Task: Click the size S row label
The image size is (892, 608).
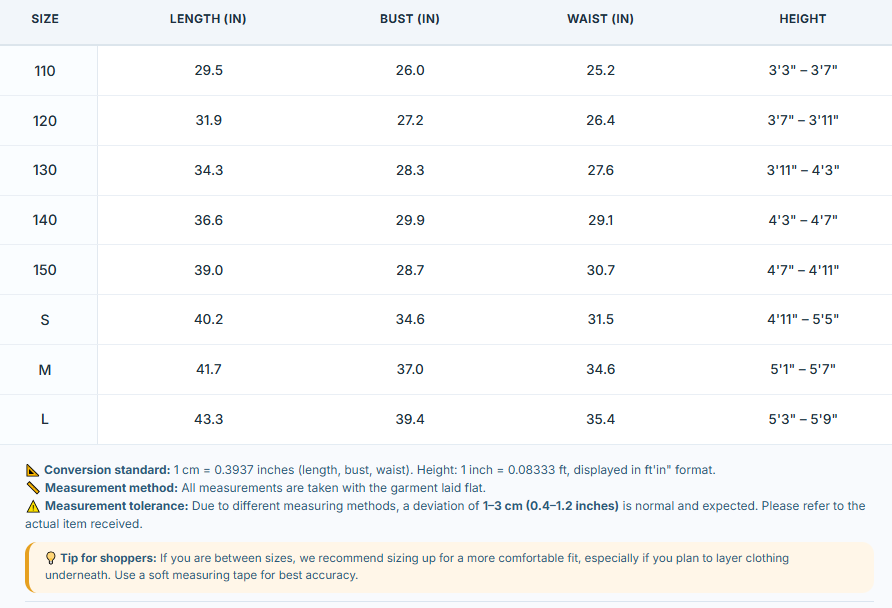Action: point(45,320)
